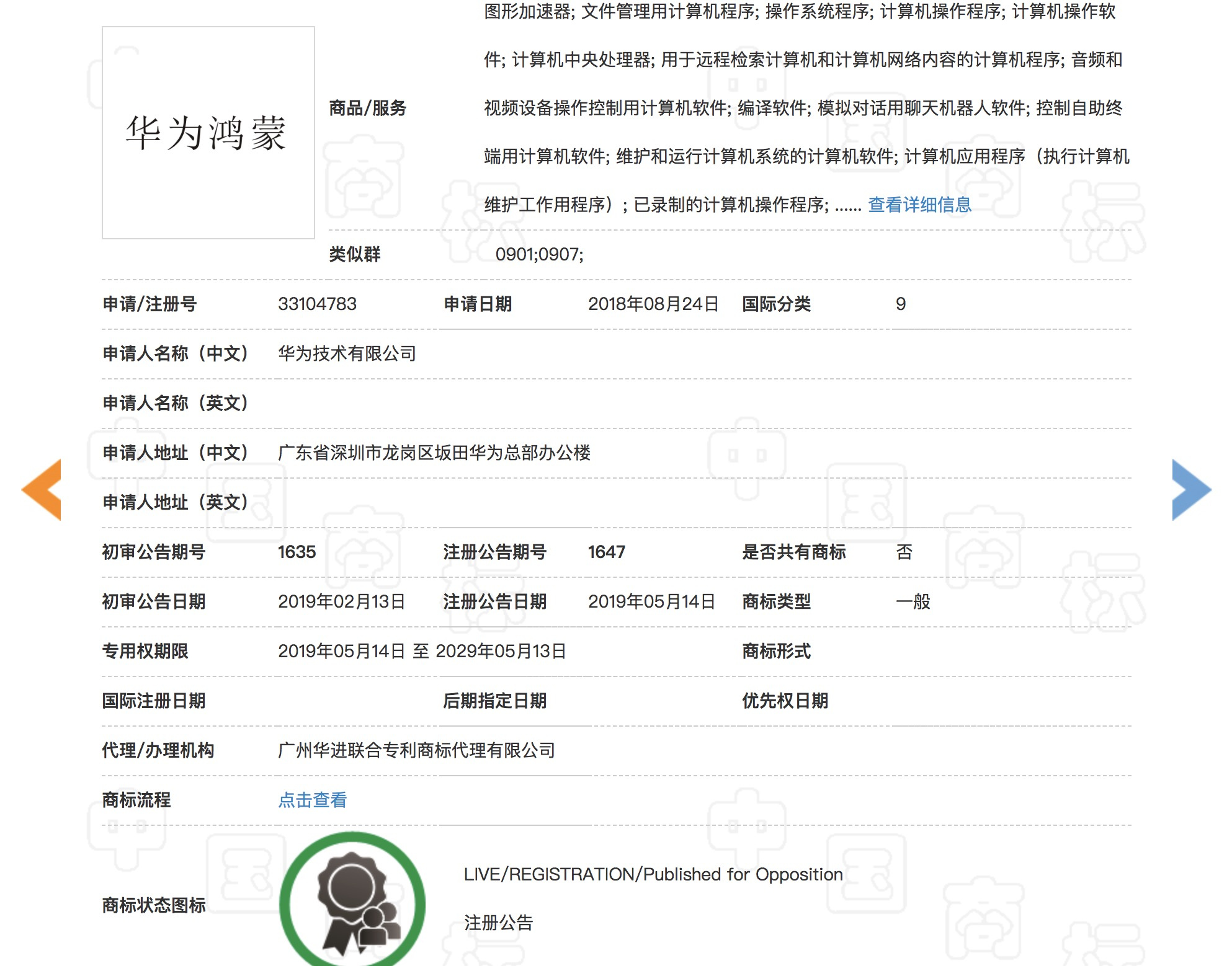1232x966 pixels.
Task: Select applicant name 华为技术有限公司
Action: 347,354
